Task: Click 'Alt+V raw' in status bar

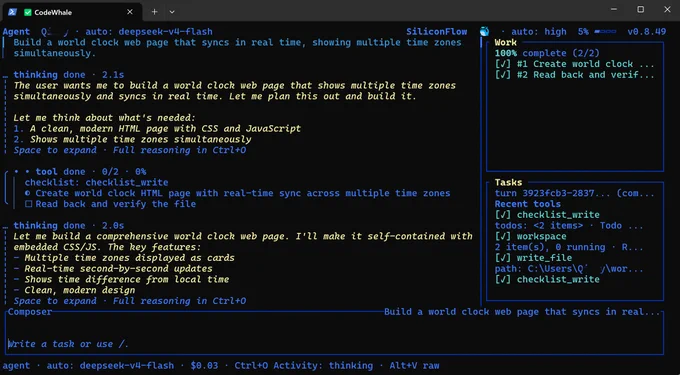Action: pos(414,365)
